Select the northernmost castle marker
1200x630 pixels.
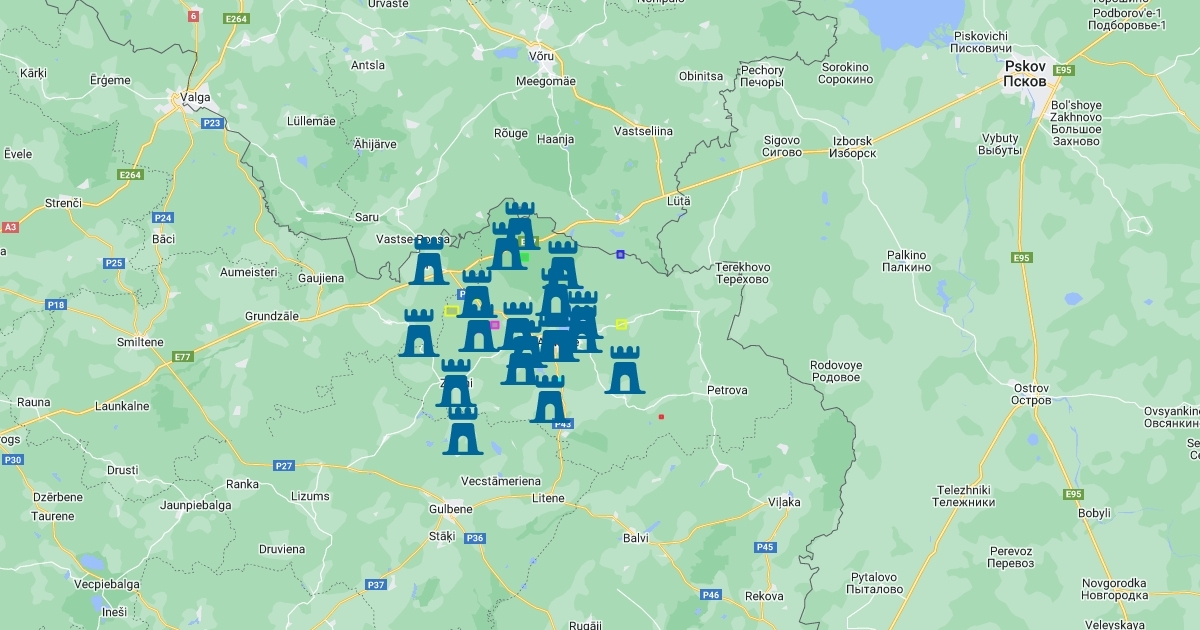[x=520, y=224]
